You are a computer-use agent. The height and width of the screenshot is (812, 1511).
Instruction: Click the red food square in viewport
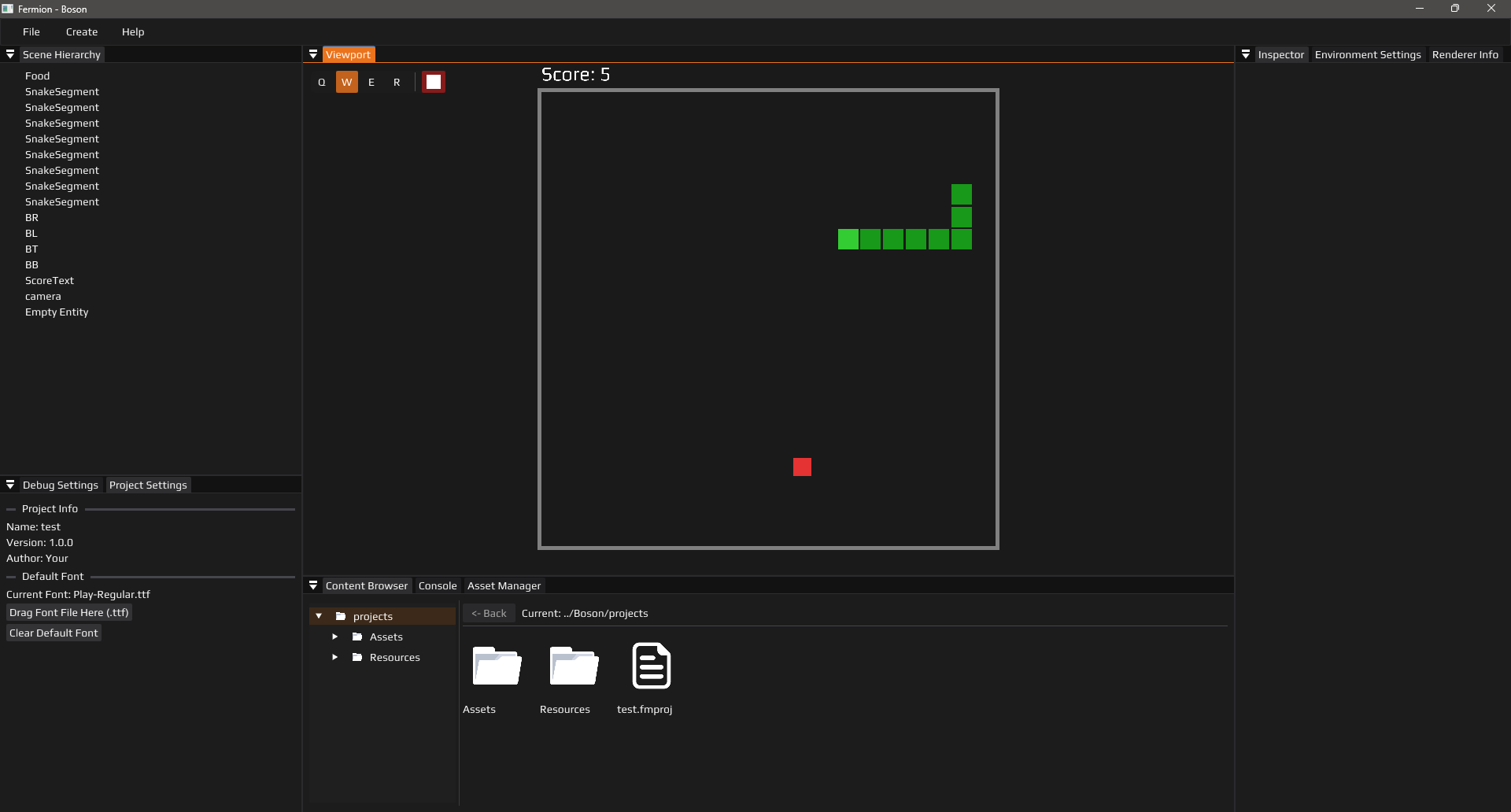[802, 467]
